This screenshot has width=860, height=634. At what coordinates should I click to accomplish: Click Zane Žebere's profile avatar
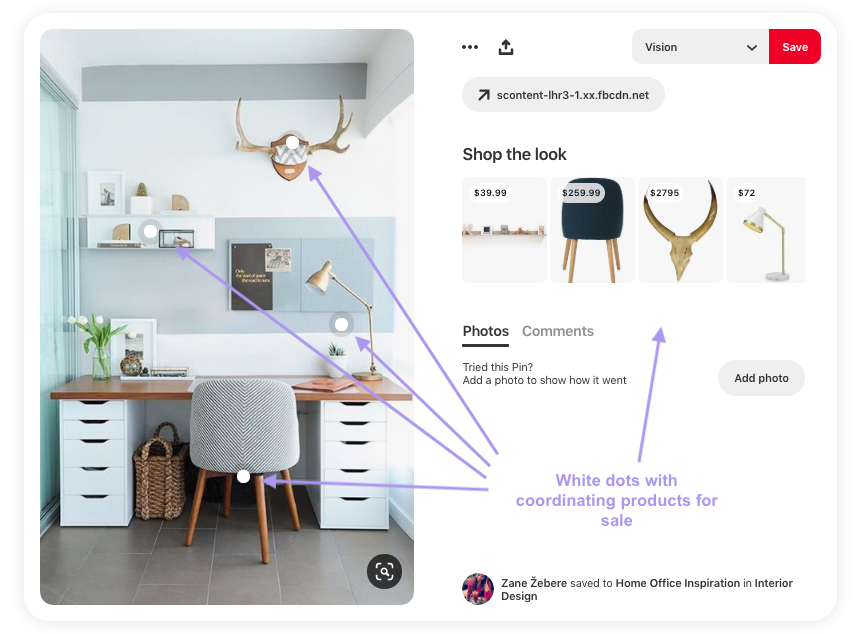[478, 589]
